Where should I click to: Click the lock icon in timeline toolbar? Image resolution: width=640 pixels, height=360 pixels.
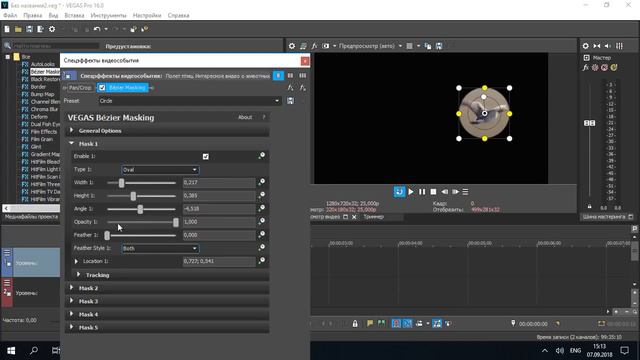point(355,324)
